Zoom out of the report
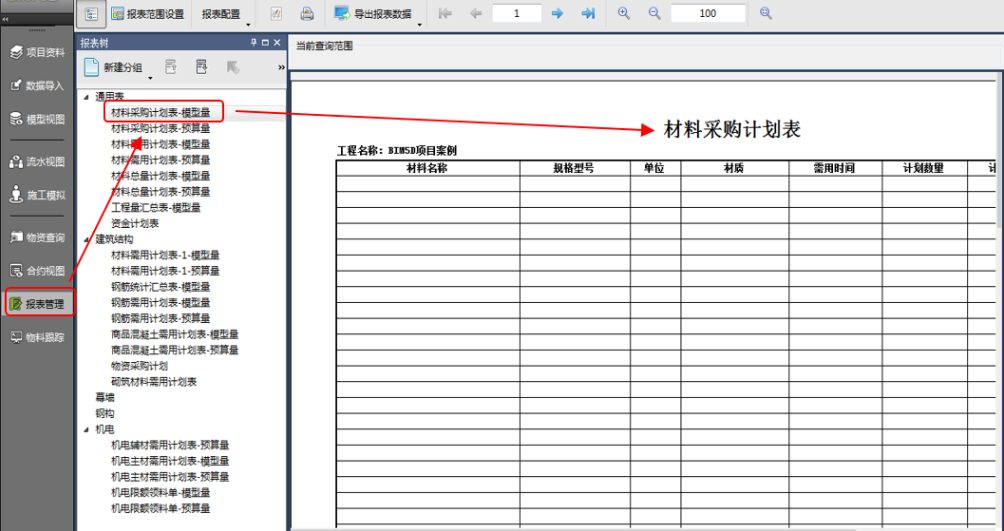Viewport: 1004px width, 531px height. (654, 13)
